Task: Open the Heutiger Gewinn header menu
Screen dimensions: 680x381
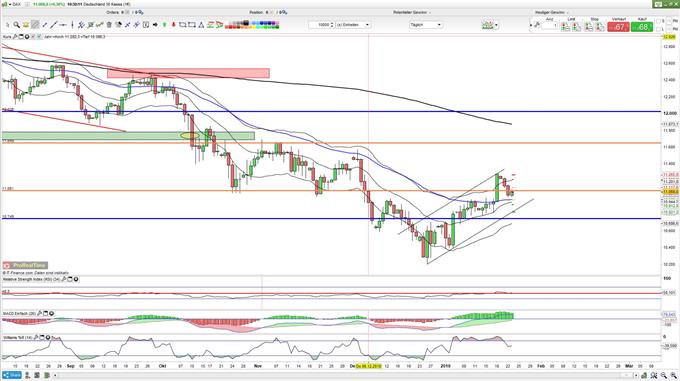Action: tap(551, 13)
